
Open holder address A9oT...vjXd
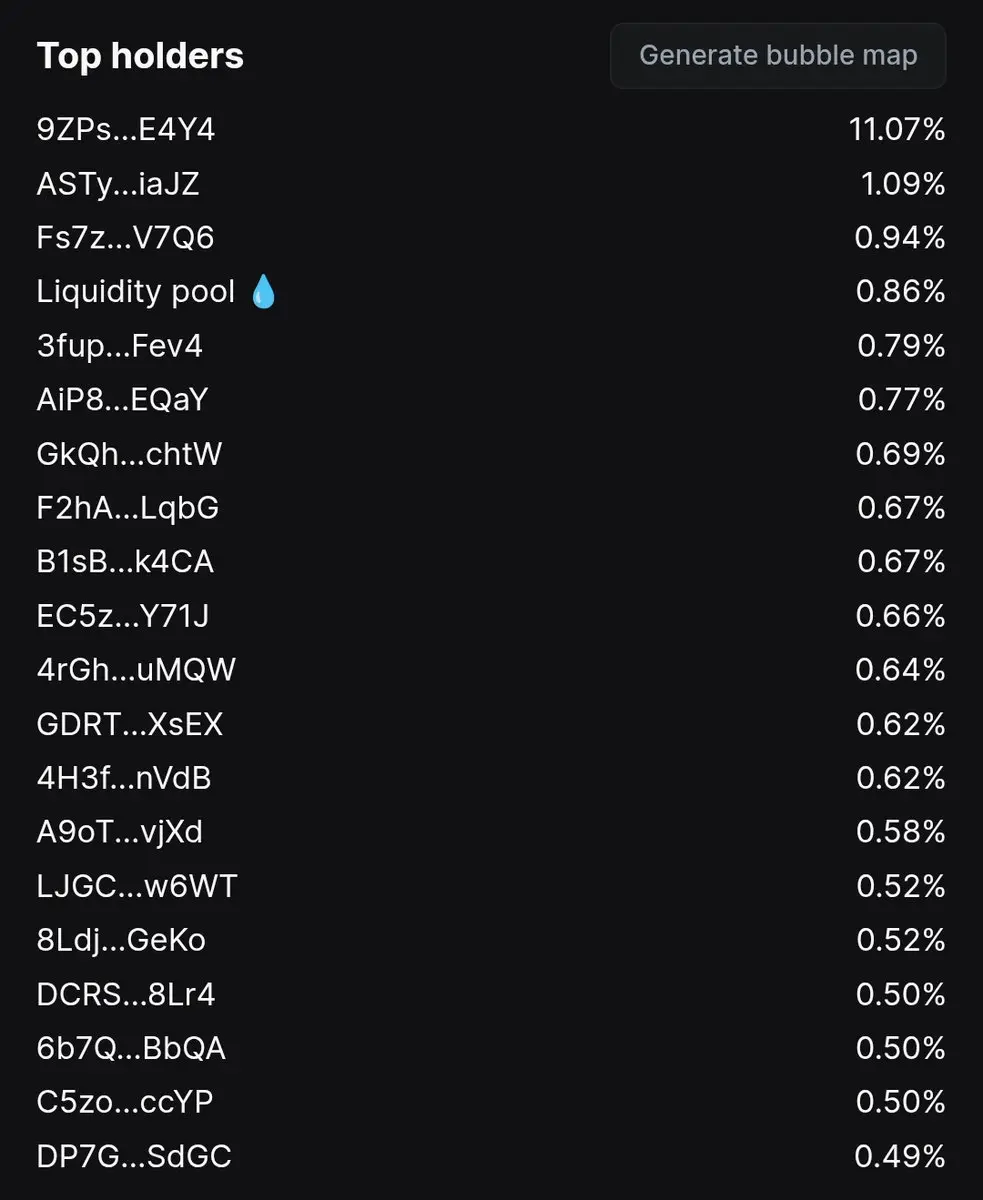click(x=120, y=832)
